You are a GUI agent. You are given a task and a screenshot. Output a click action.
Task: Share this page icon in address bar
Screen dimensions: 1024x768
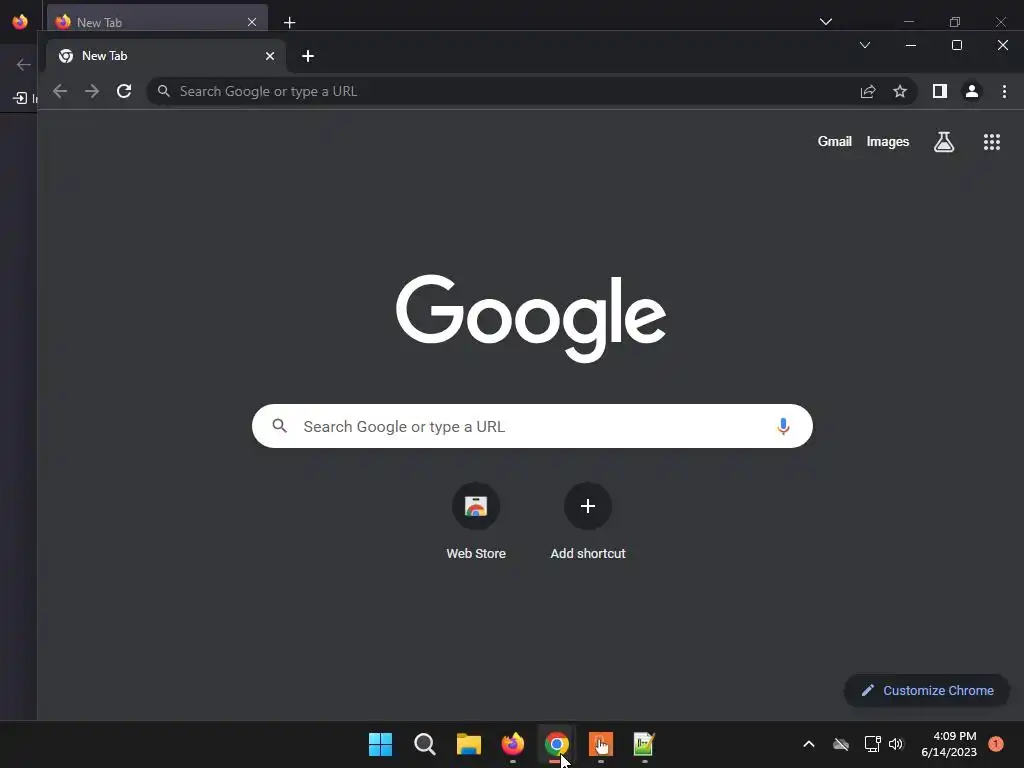[868, 91]
